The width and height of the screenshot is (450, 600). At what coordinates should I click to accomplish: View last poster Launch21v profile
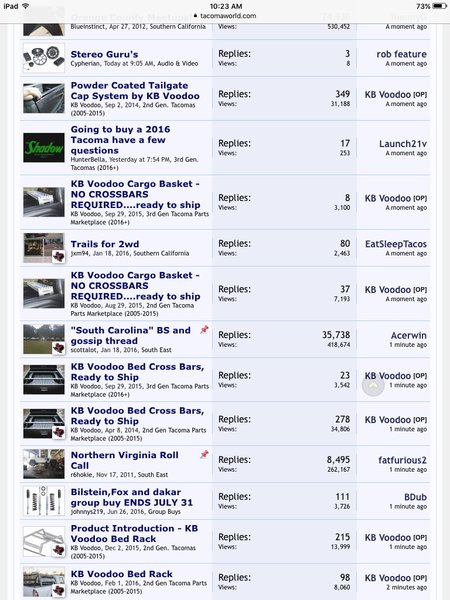pyautogui.click(x=403, y=144)
